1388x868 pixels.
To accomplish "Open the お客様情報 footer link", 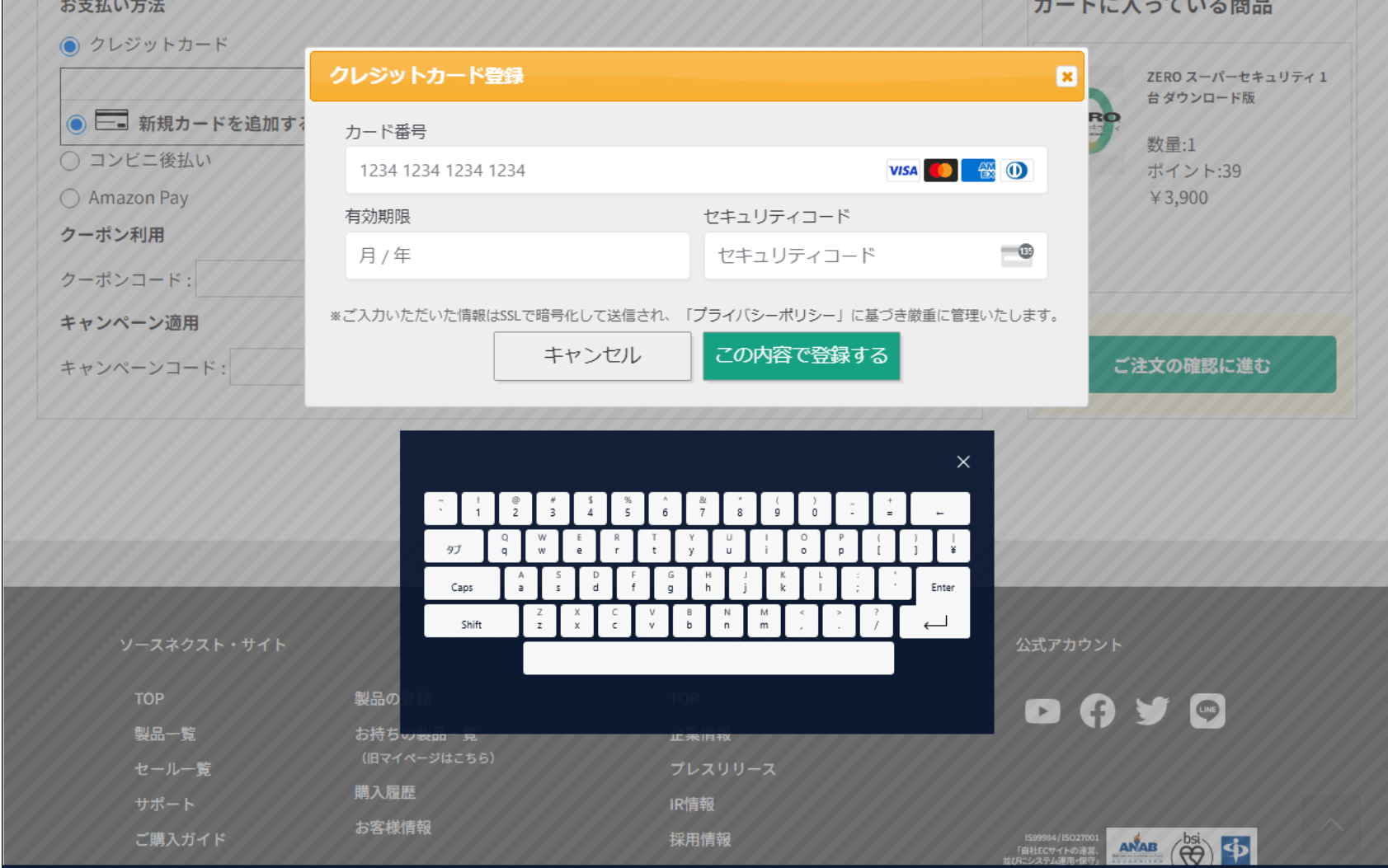I will pos(393,828).
